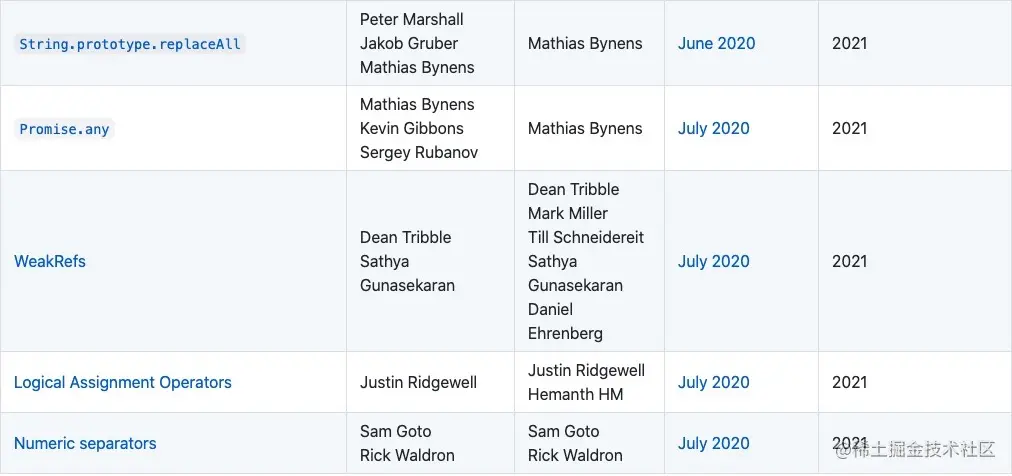
Task: Click July 2020 in the Promise.any row
Action: coord(713,129)
